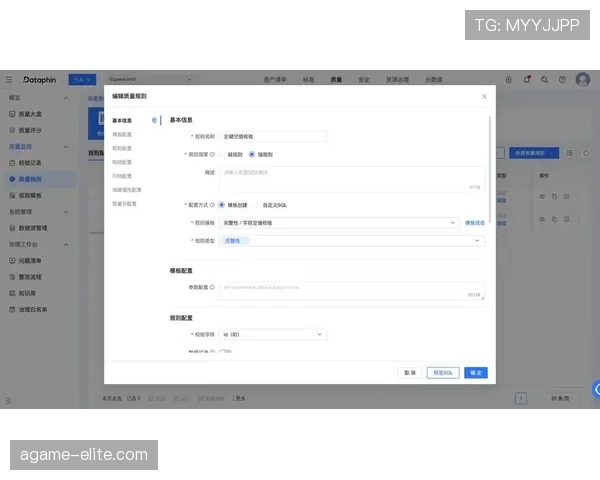Collapse the 概览 sidebar section
The image size is (600, 480).
point(66,98)
